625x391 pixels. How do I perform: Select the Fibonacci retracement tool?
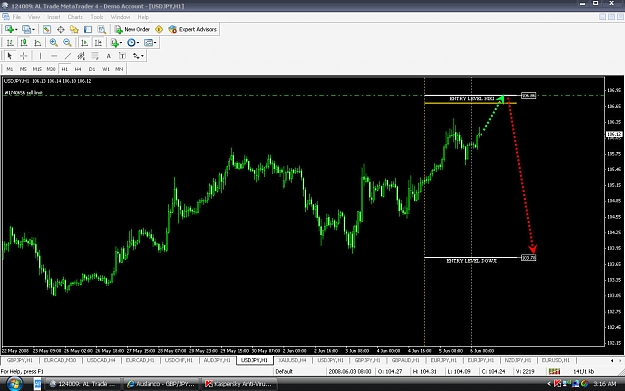pos(95,56)
